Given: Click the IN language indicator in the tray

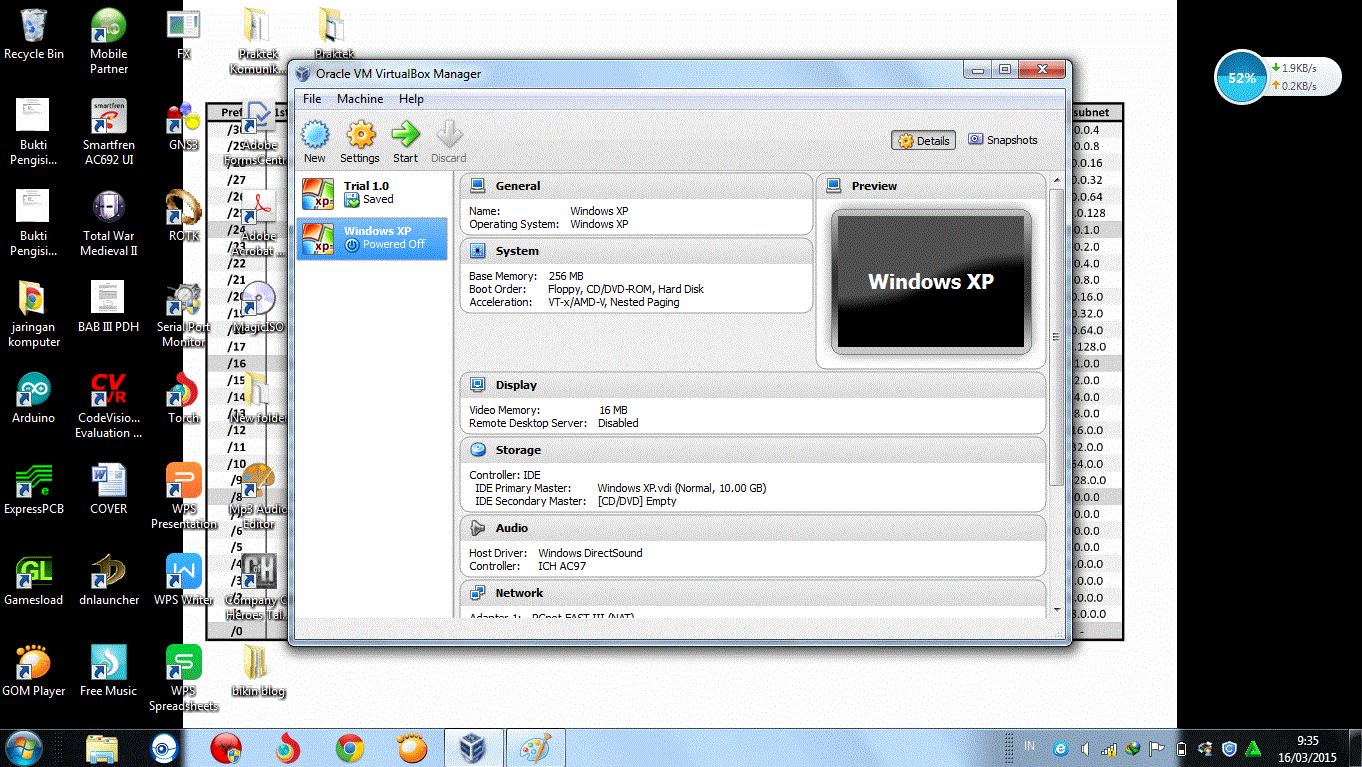Looking at the screenshot, I should pos(1029,747).
